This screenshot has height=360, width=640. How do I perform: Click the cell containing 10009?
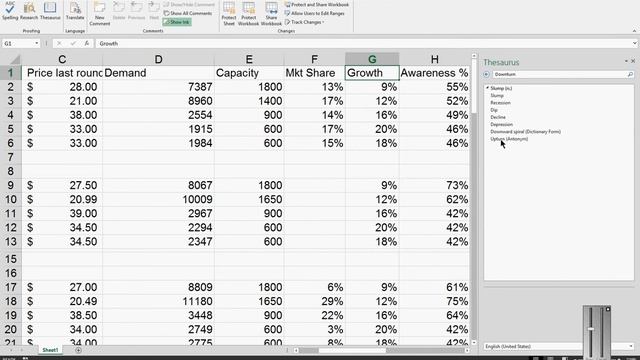pyautogui.click(x=158, y=200)
